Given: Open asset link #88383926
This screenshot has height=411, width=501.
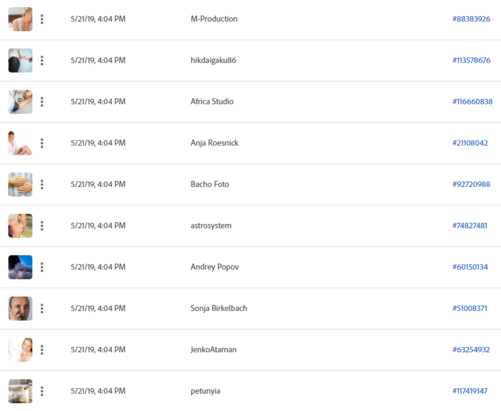Looking at the screenshot, I should [471, 19].
